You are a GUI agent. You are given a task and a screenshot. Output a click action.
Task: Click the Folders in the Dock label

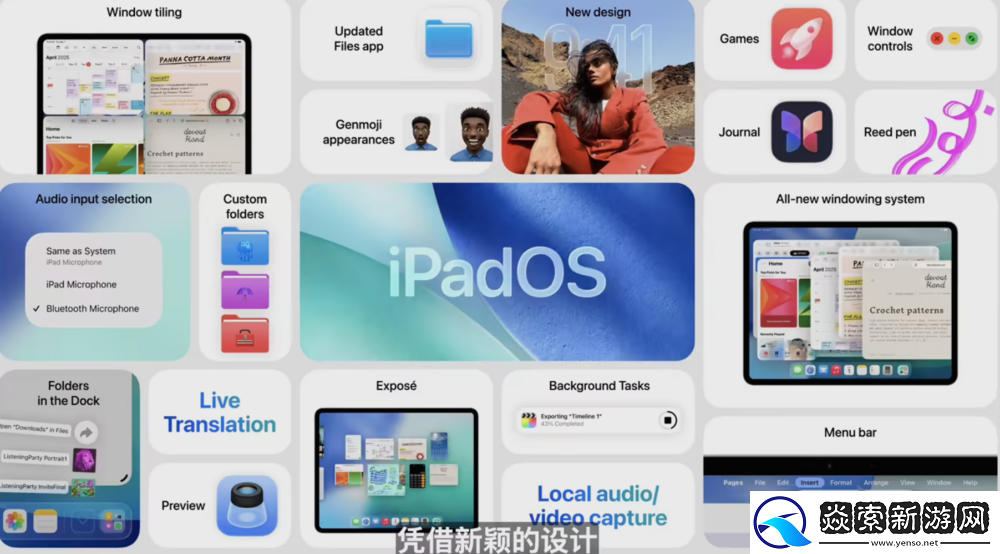pos(68,393)
